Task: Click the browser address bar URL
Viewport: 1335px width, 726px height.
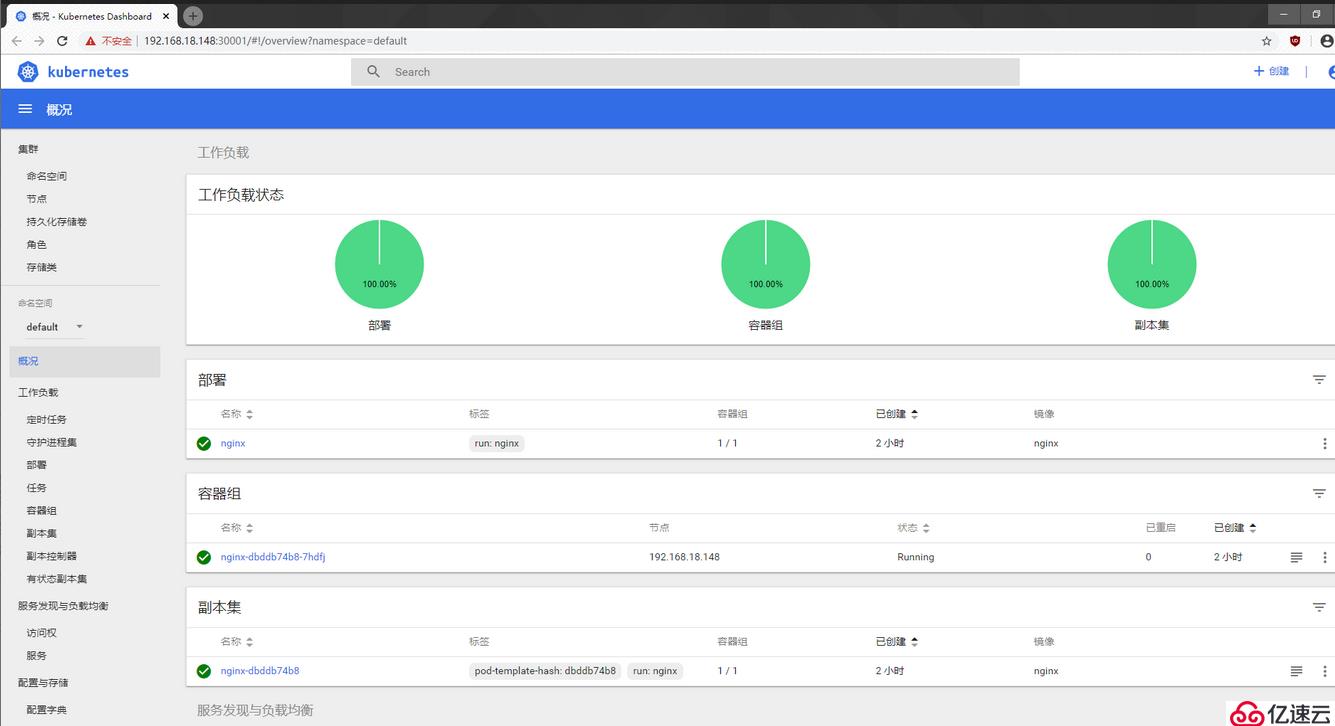Action: 275,41
